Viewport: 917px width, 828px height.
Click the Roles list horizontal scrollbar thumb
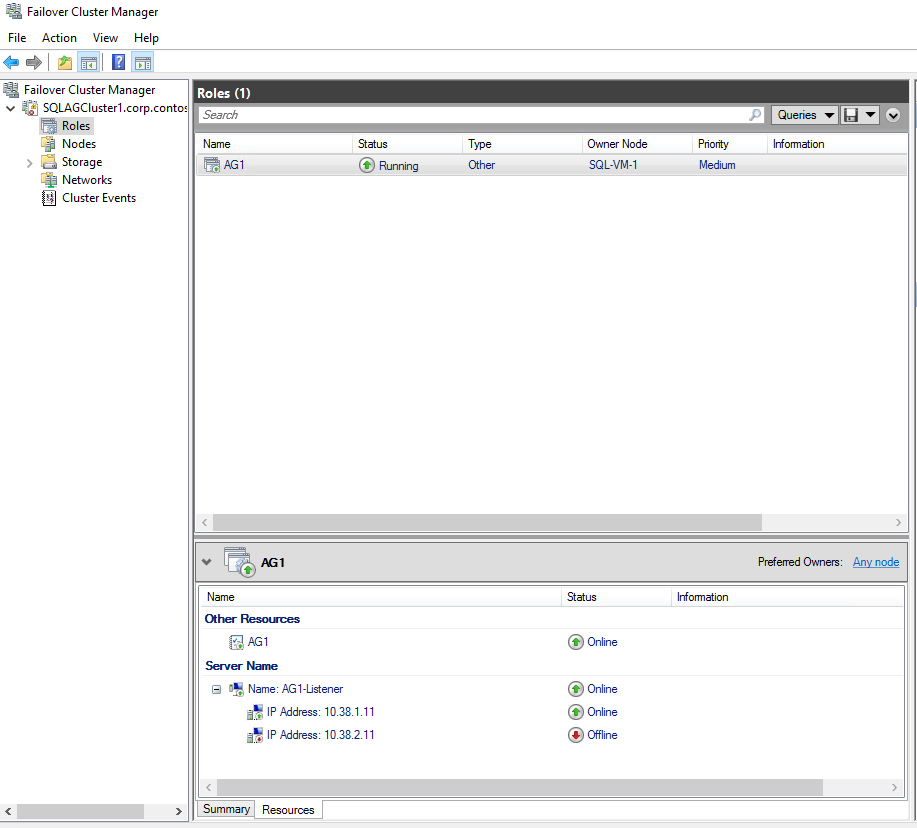tap(487, 522)
